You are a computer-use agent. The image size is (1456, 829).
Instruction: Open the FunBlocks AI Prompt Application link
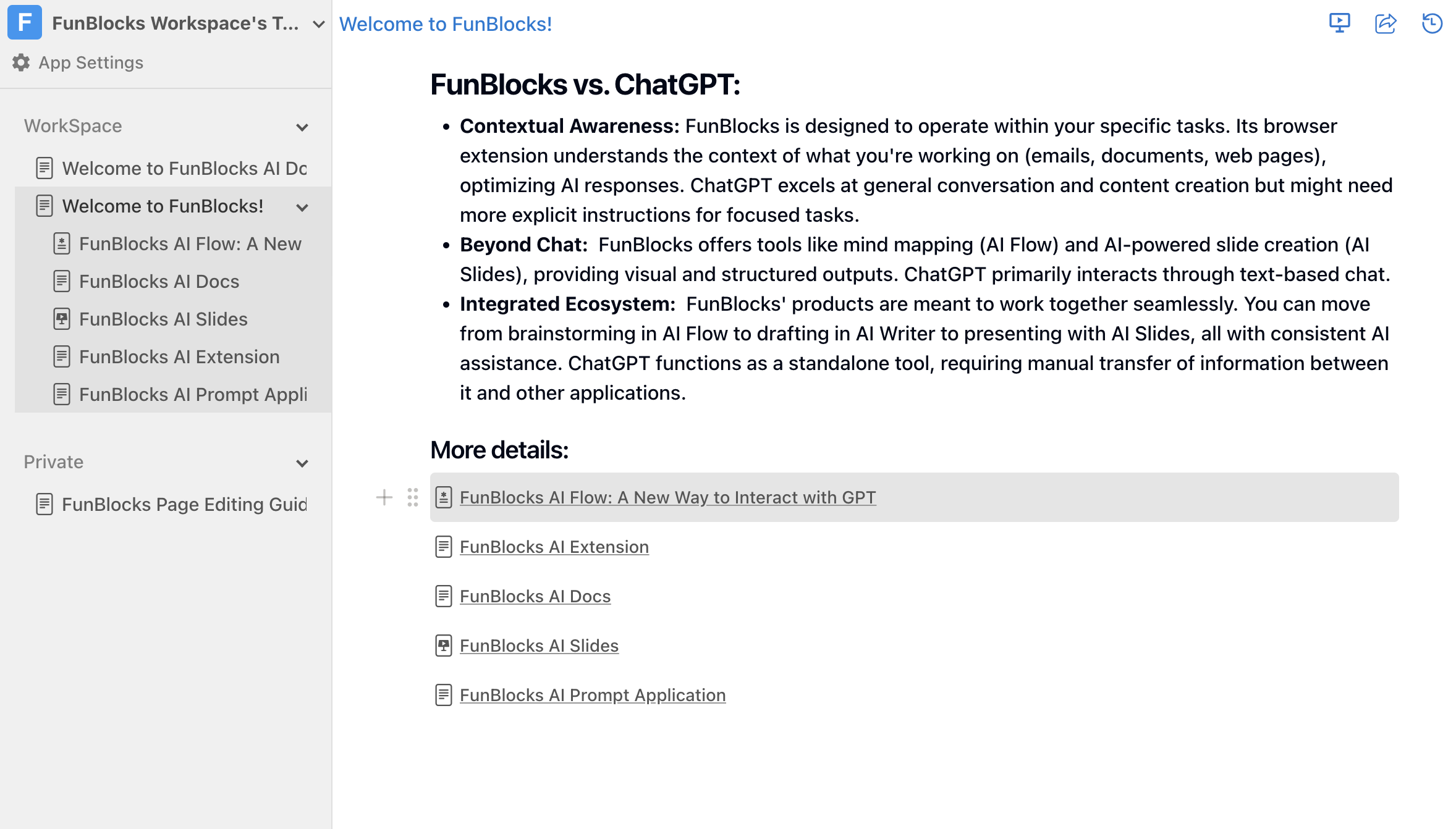coord(593,694)
